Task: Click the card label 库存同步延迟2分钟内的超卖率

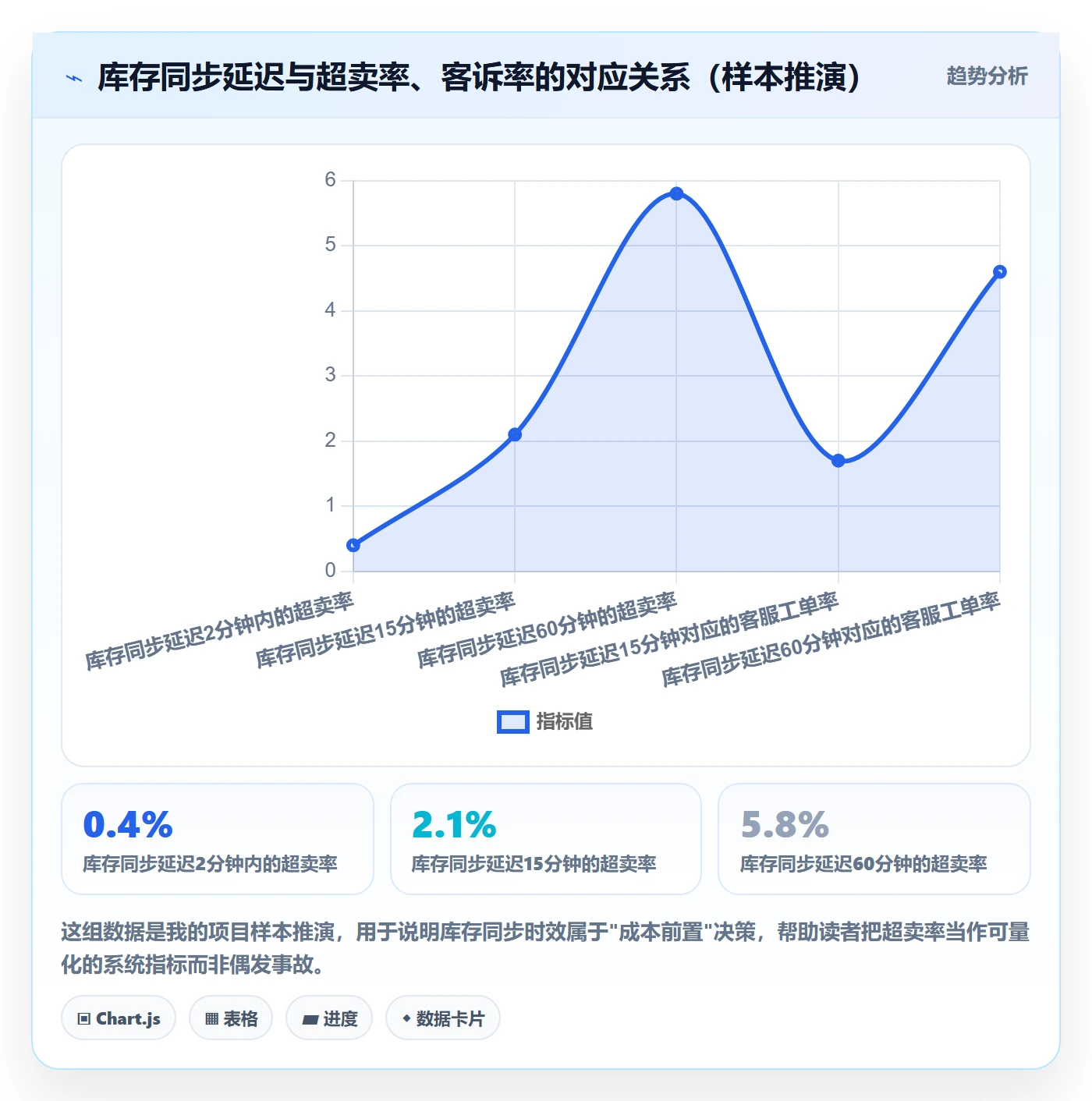Action: (211, 864)
